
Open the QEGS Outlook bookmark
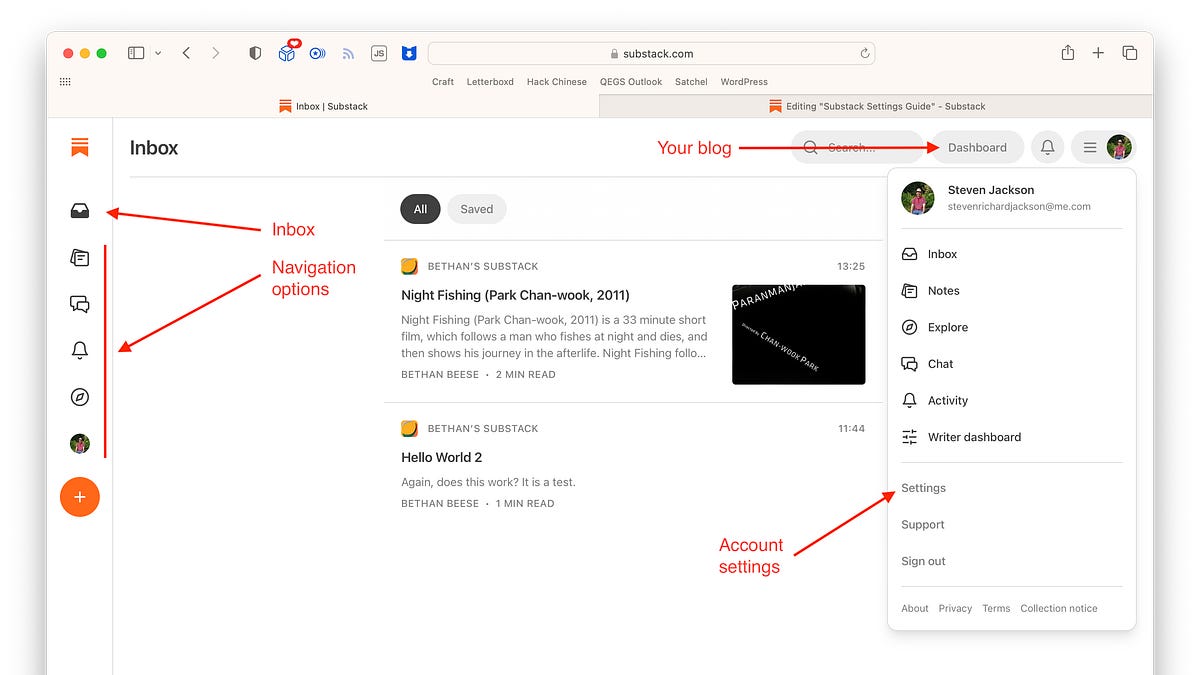click(x=631, y=82)
